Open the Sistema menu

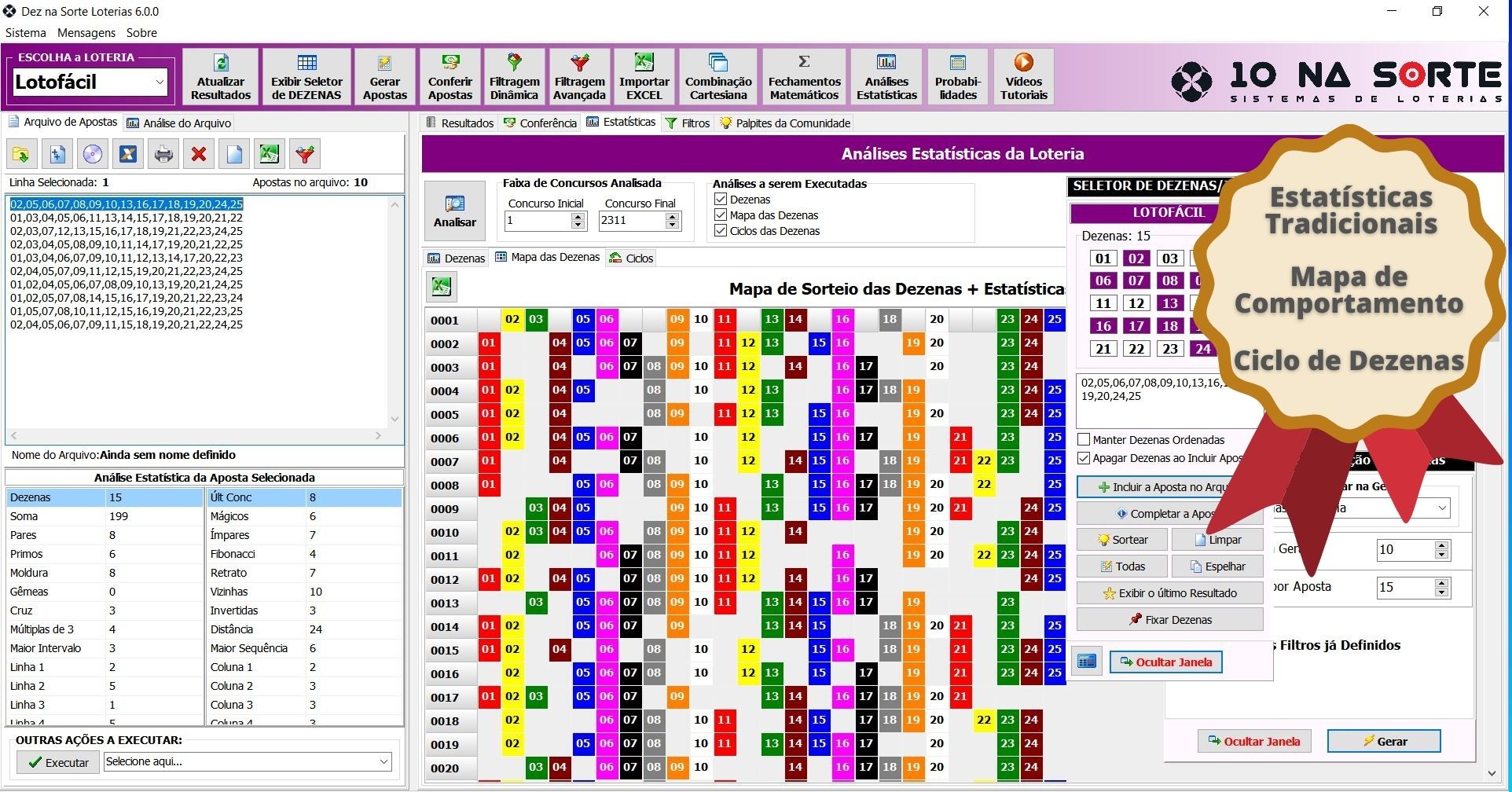click(26, 33)
